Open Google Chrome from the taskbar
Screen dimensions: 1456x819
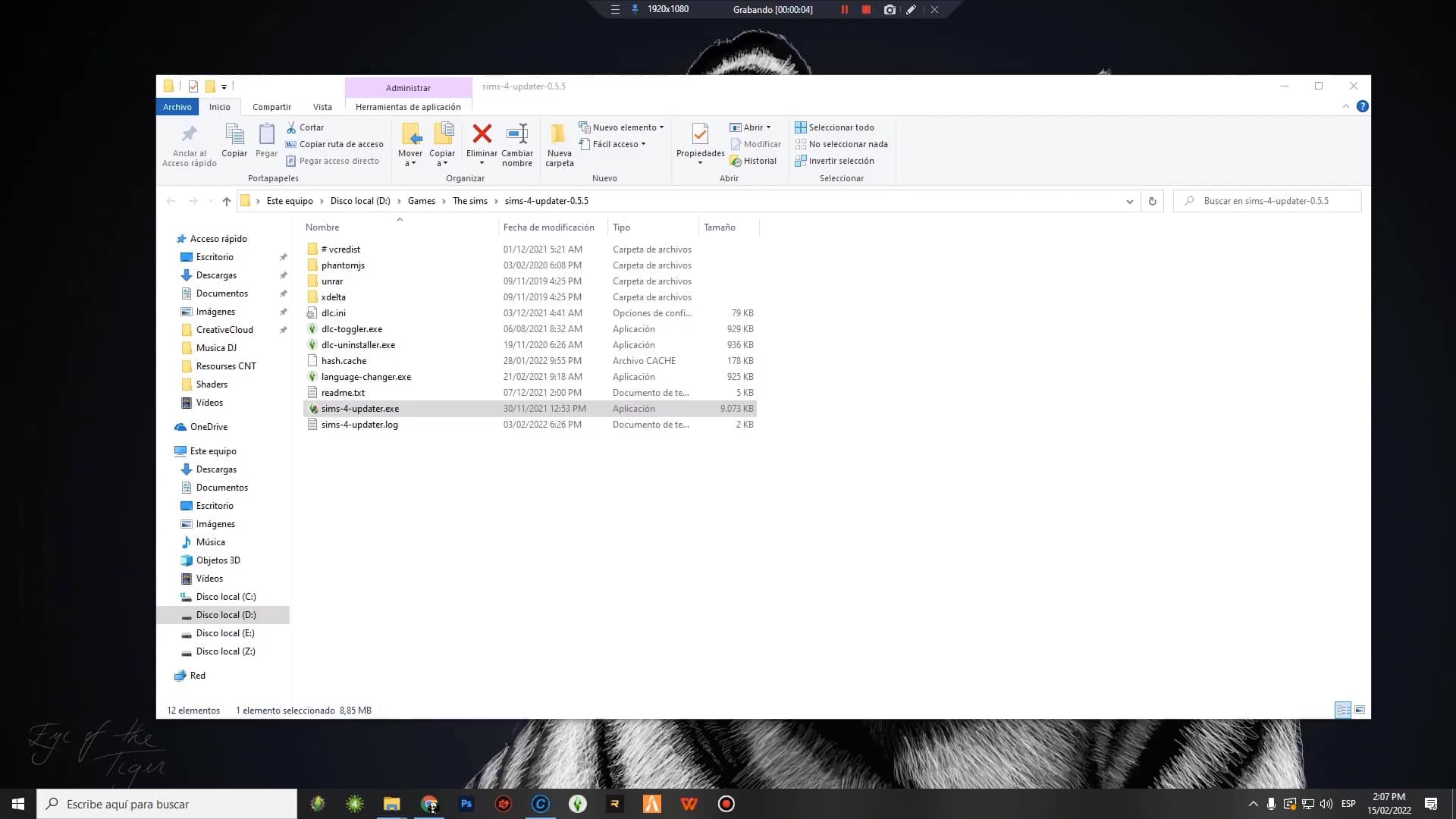click(x=428, y=803)
